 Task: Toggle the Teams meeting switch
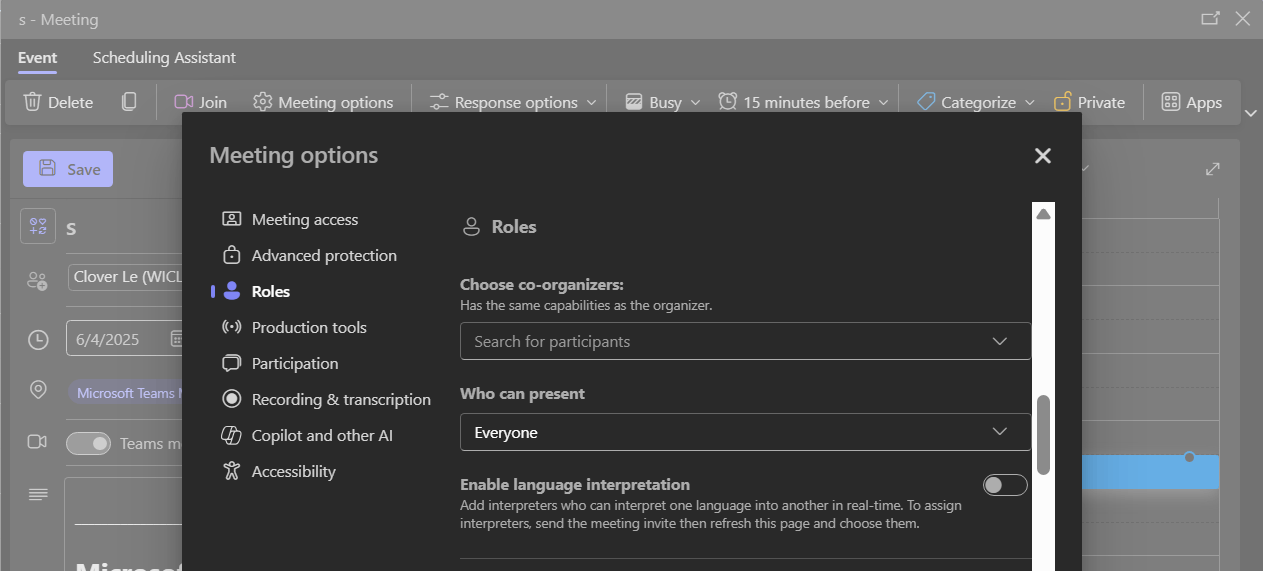88,443
